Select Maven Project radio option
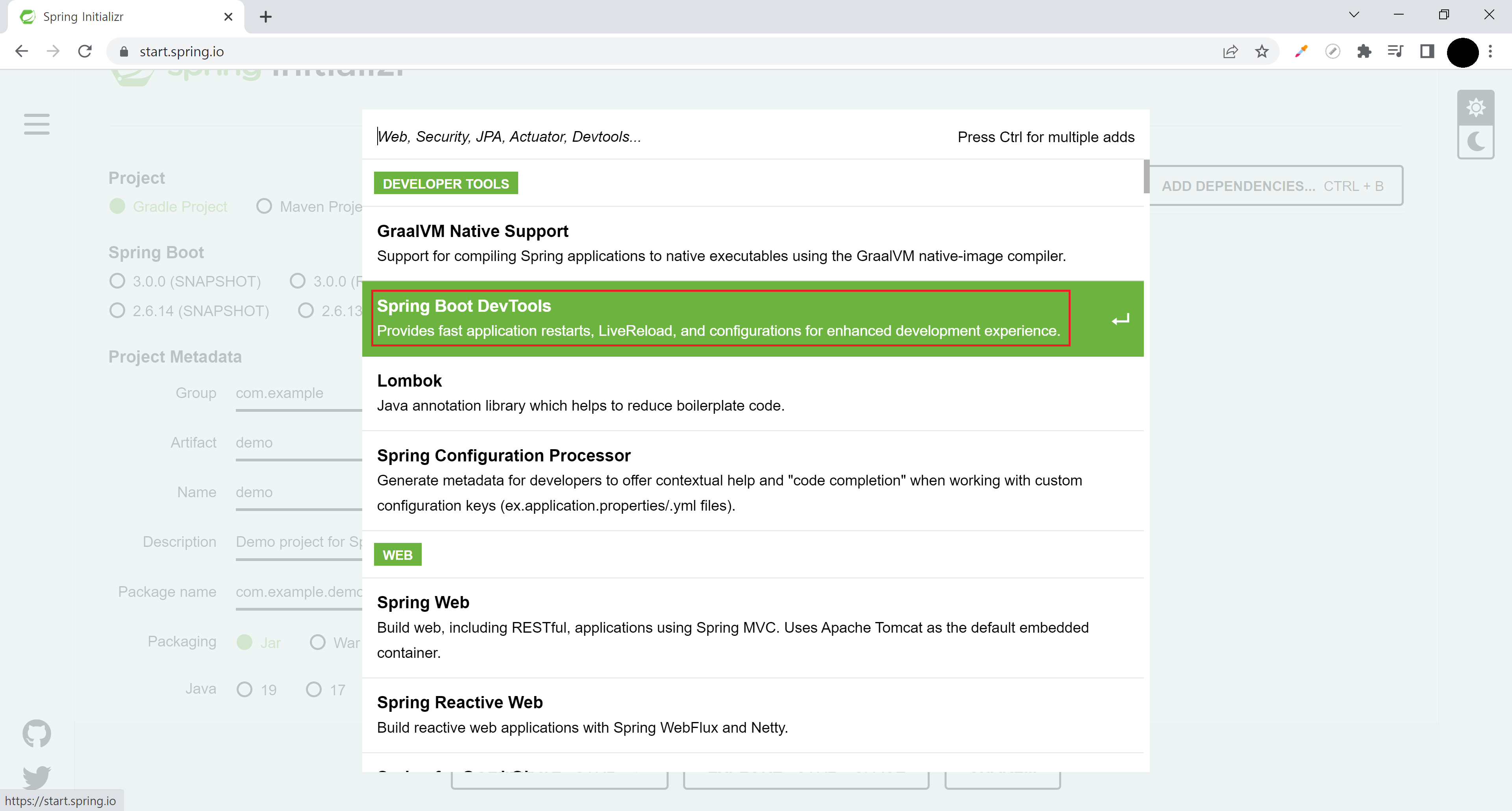Image resolution: width=1512 pixels, height=811 pixels. coord(264,207)
